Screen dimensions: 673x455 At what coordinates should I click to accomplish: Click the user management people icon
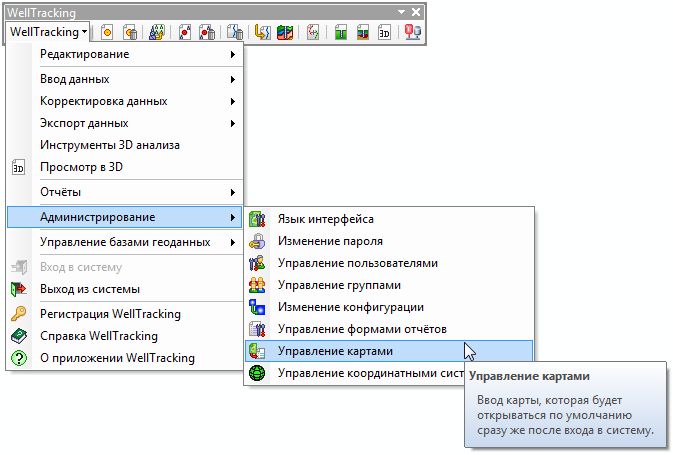pyautogui.click(x=258, y=263)
